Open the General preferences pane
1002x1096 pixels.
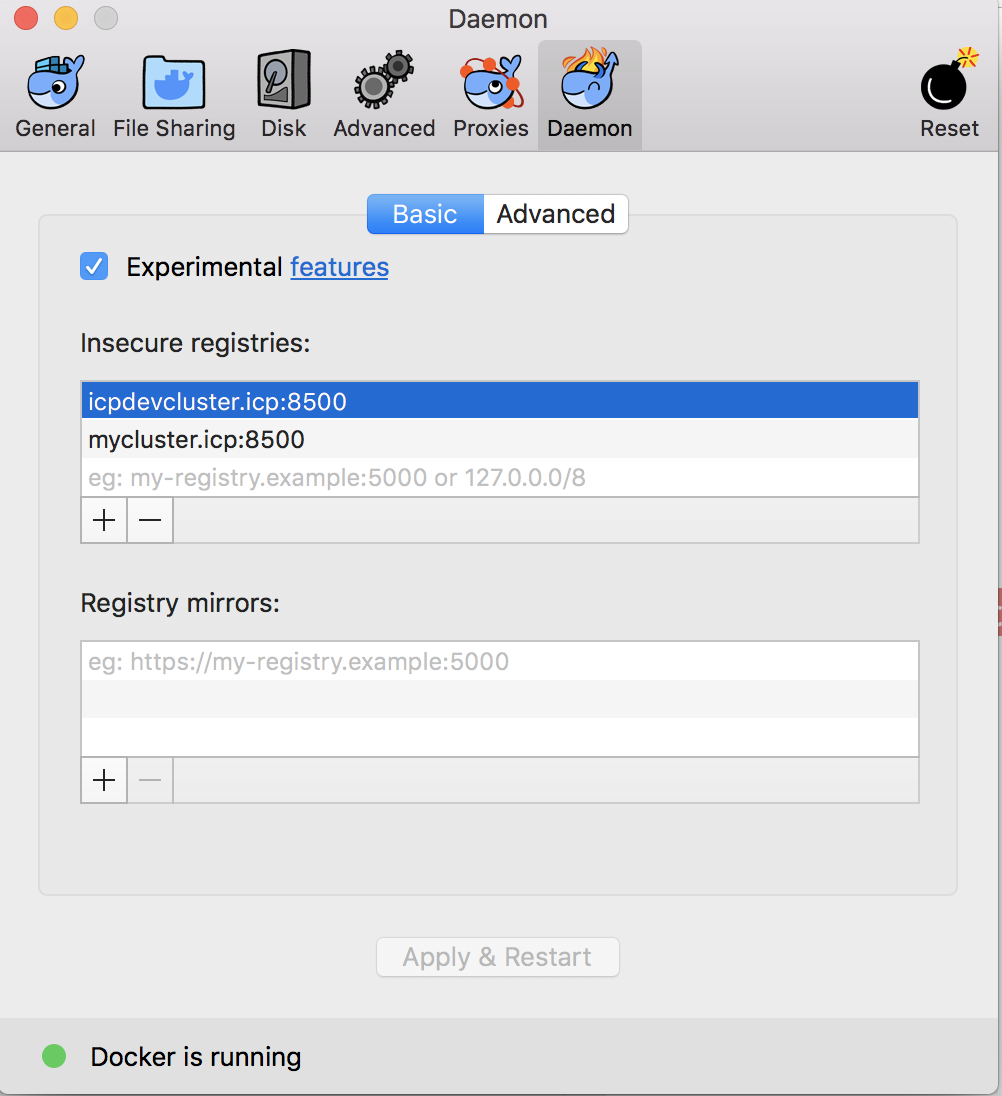[x=55, y=96]
